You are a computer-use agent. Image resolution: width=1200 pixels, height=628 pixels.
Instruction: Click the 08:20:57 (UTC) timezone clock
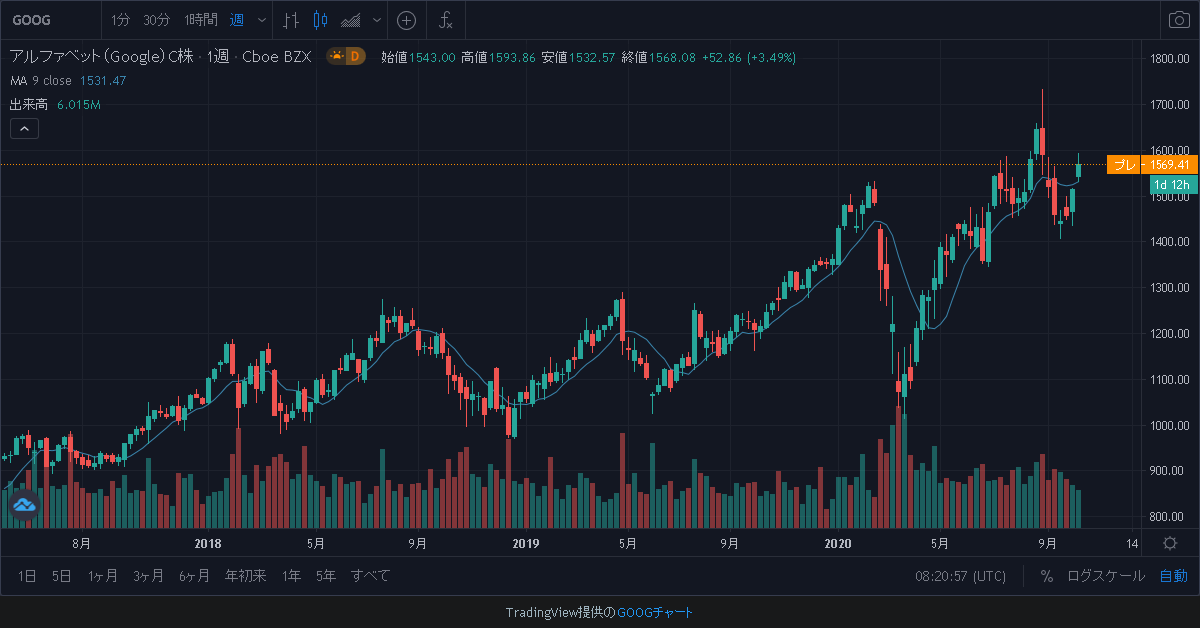click(961, 576)
